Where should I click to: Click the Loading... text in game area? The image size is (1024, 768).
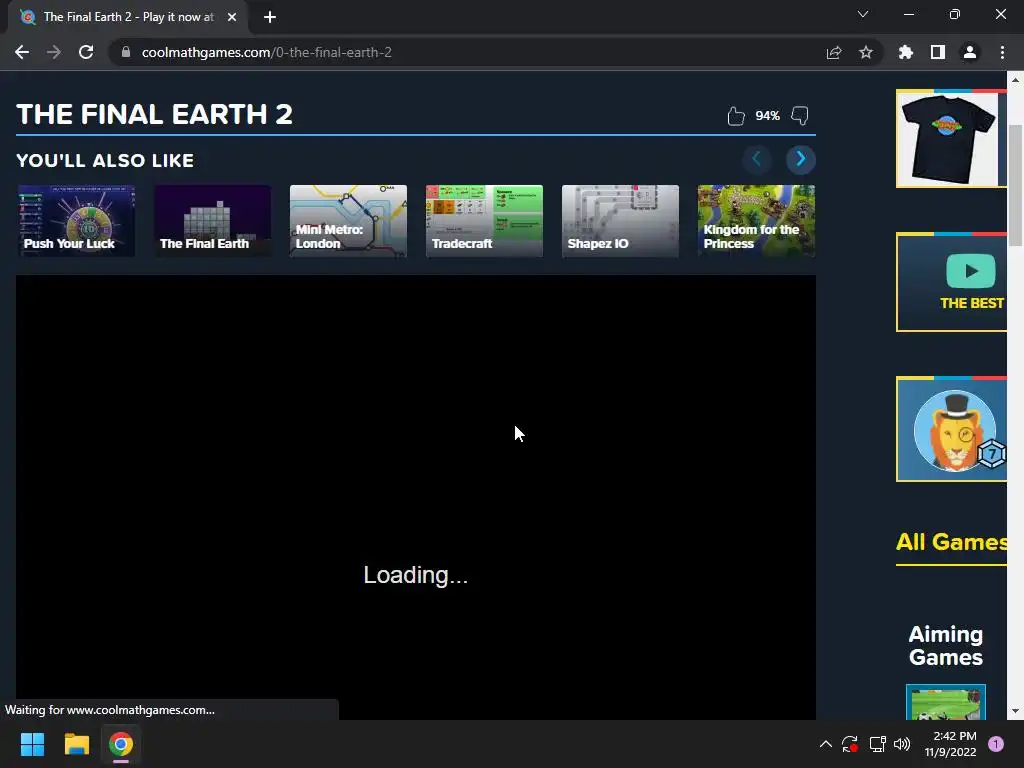click(415, 575)
